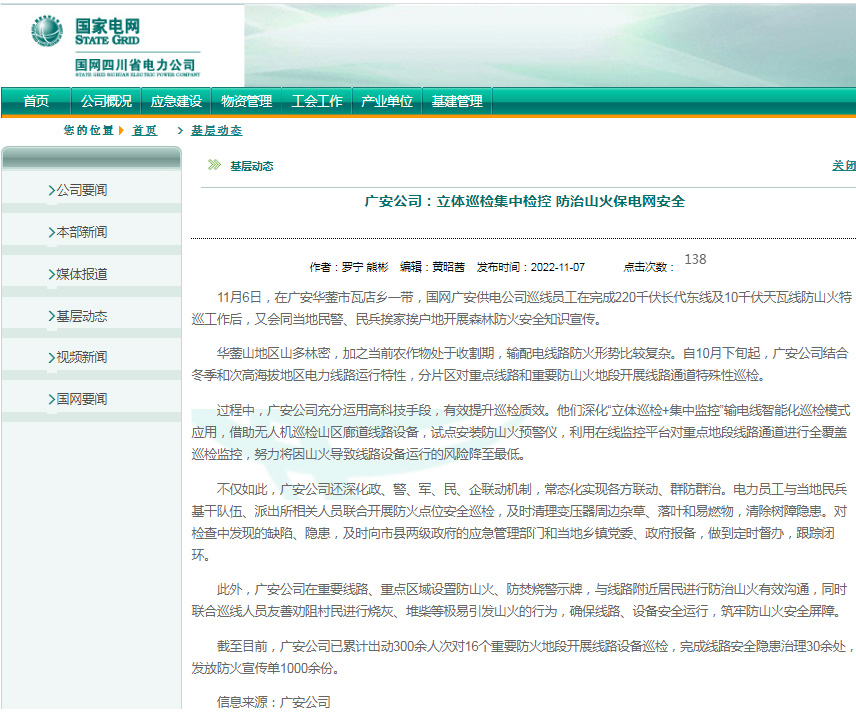Click the orange breadcrumb arrow after 您的位置

(121, 131)
